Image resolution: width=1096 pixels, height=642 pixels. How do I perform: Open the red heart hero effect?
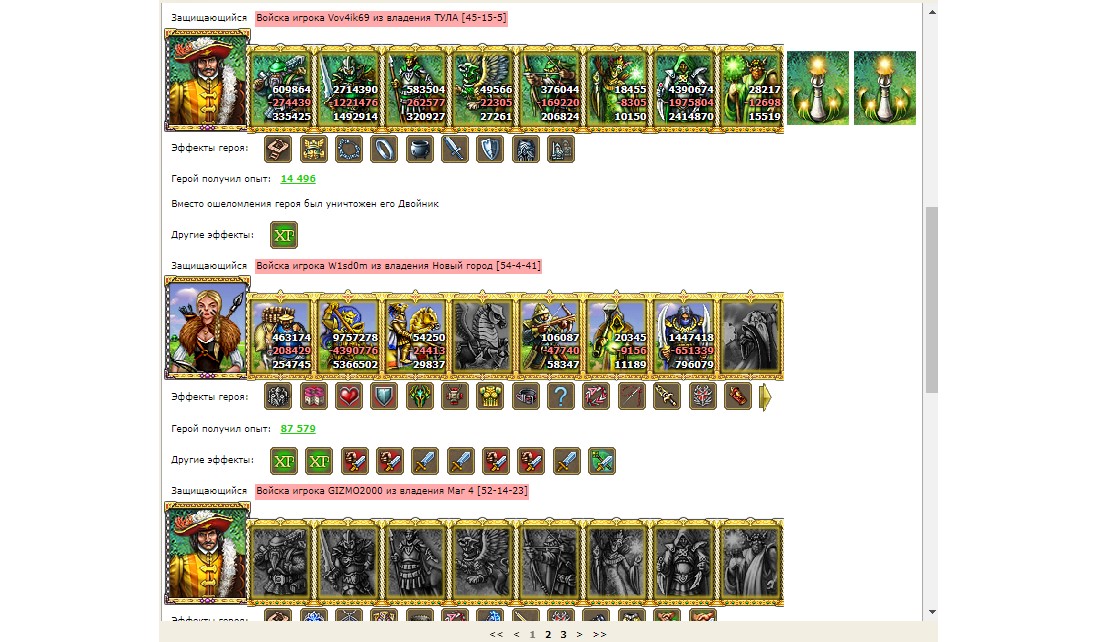pyautogui.click(x=349, y=397)
